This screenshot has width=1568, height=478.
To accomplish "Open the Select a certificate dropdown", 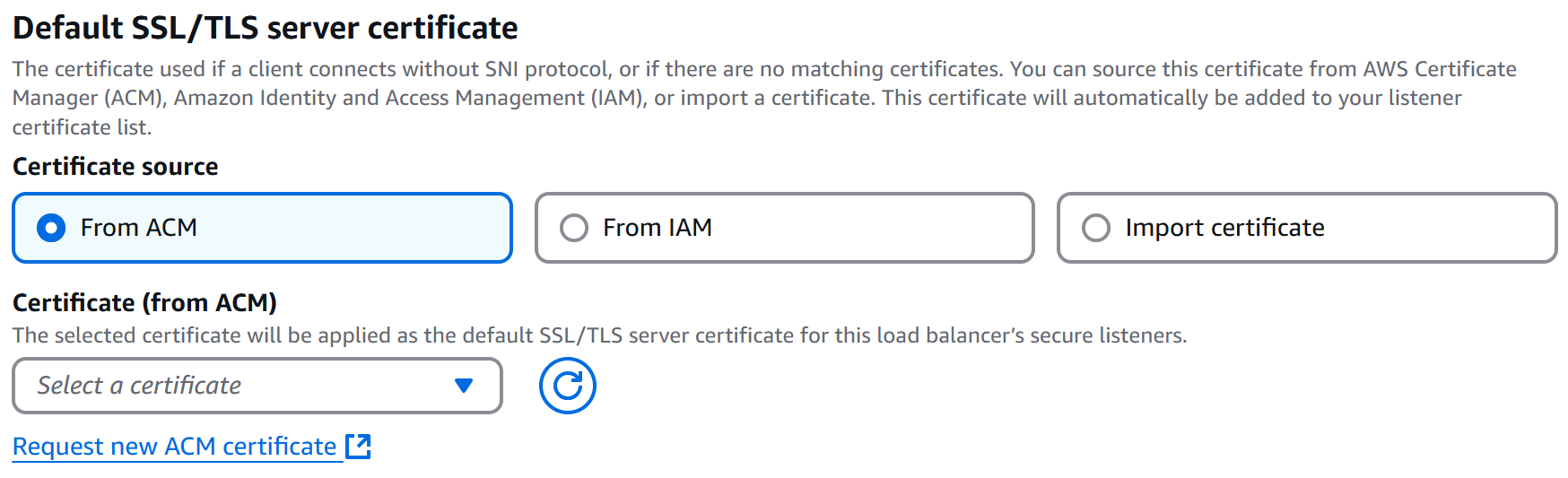I will coord(257,386).
